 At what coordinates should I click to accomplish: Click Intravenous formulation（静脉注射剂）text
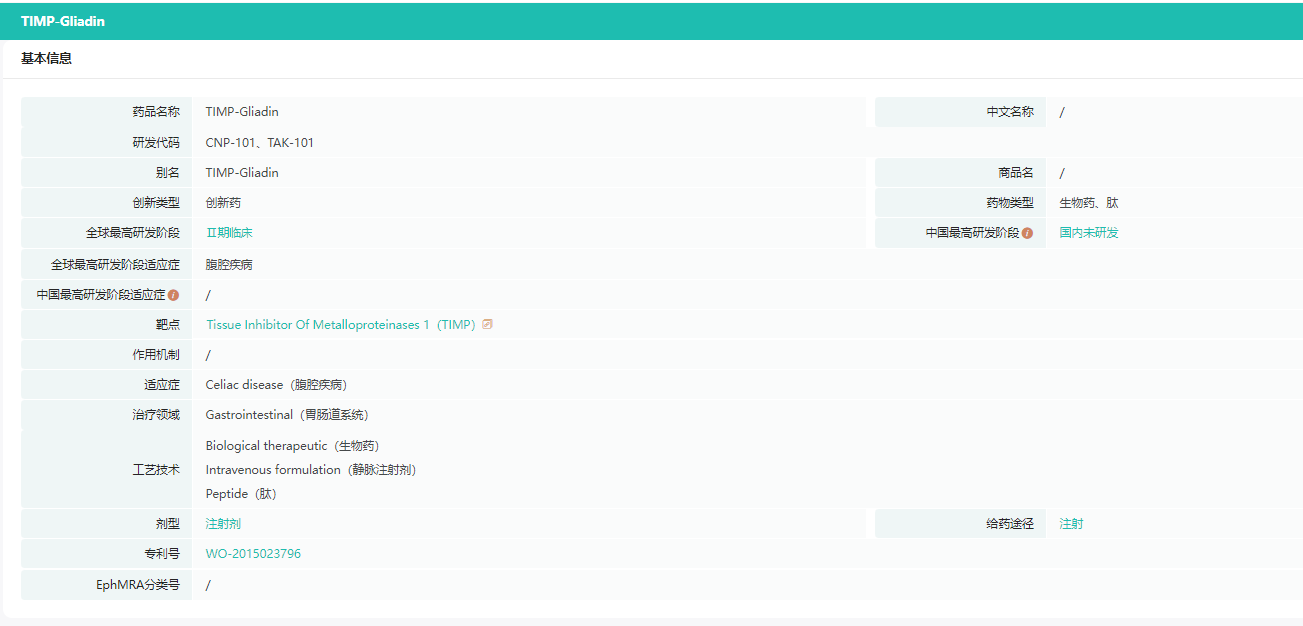[x=310, y=470]
